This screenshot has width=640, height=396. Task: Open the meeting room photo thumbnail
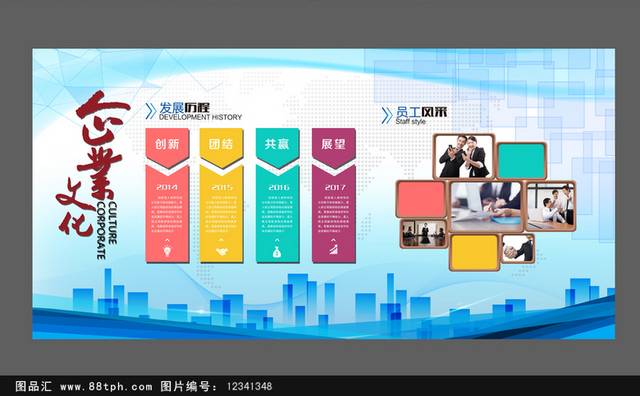423,234
